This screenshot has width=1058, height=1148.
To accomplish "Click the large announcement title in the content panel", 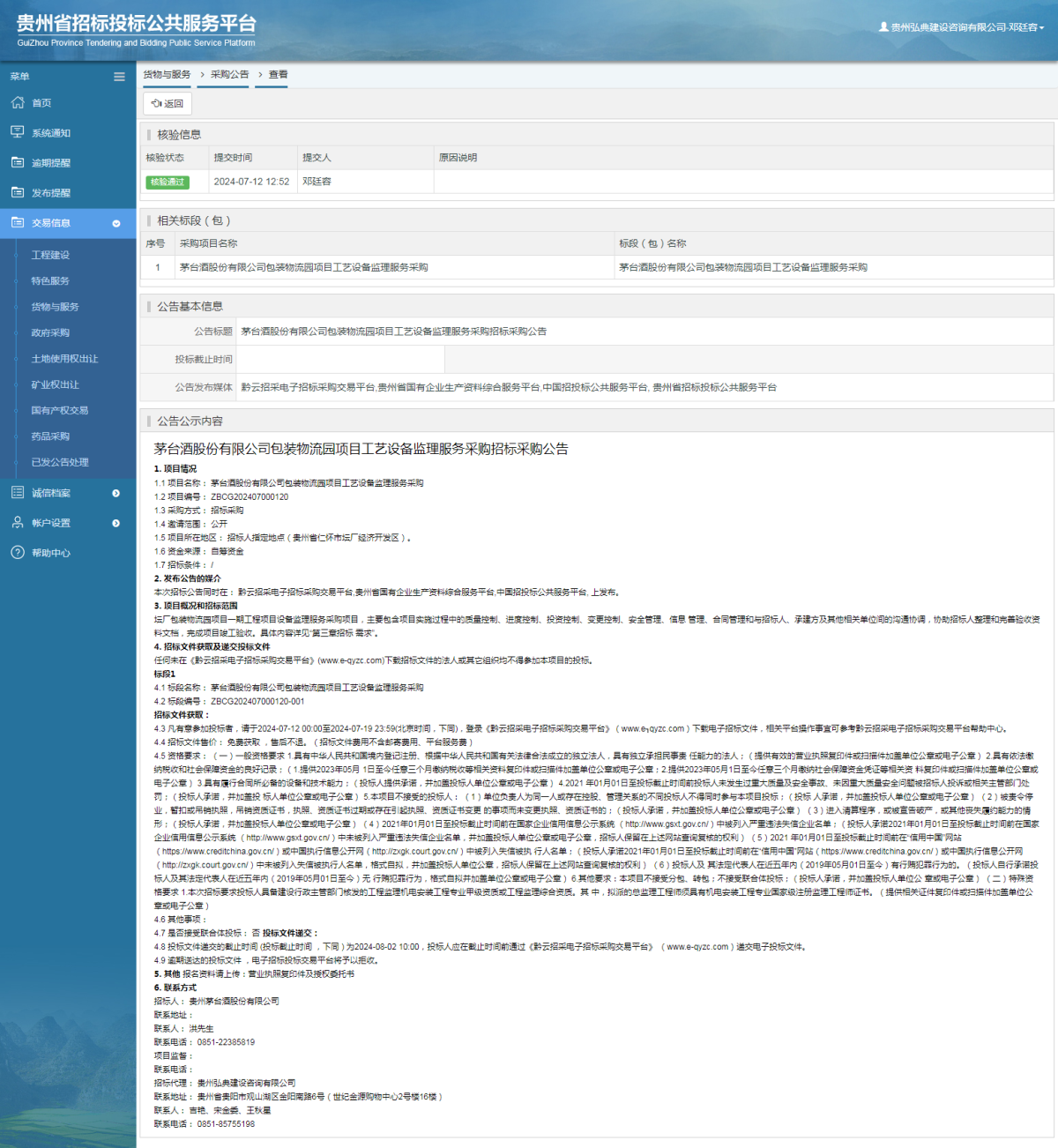I will pyautogui.click(x=361, y=449).
